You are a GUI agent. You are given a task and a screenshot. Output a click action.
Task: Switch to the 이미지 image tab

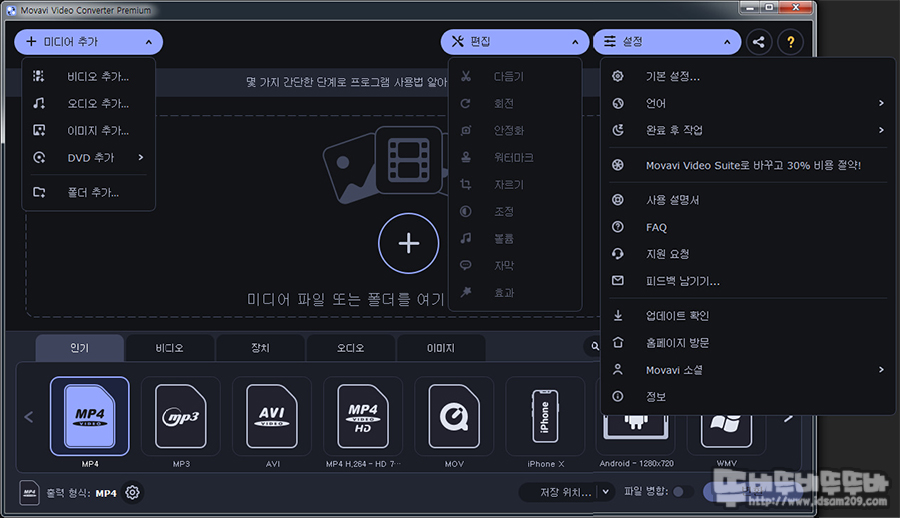pyautogui.click(x=441, y=348)
